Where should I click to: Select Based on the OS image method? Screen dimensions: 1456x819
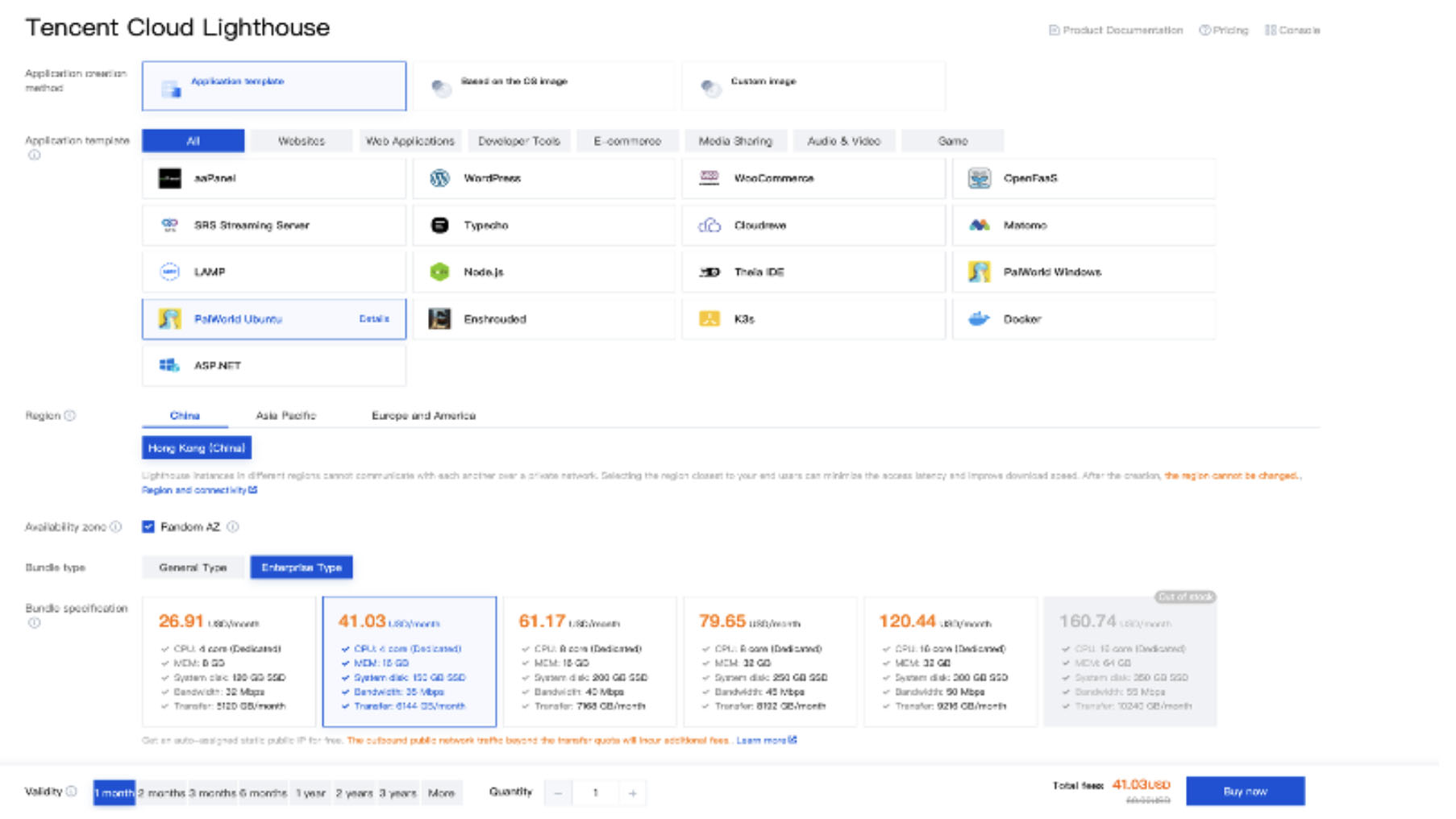(544, 85)
